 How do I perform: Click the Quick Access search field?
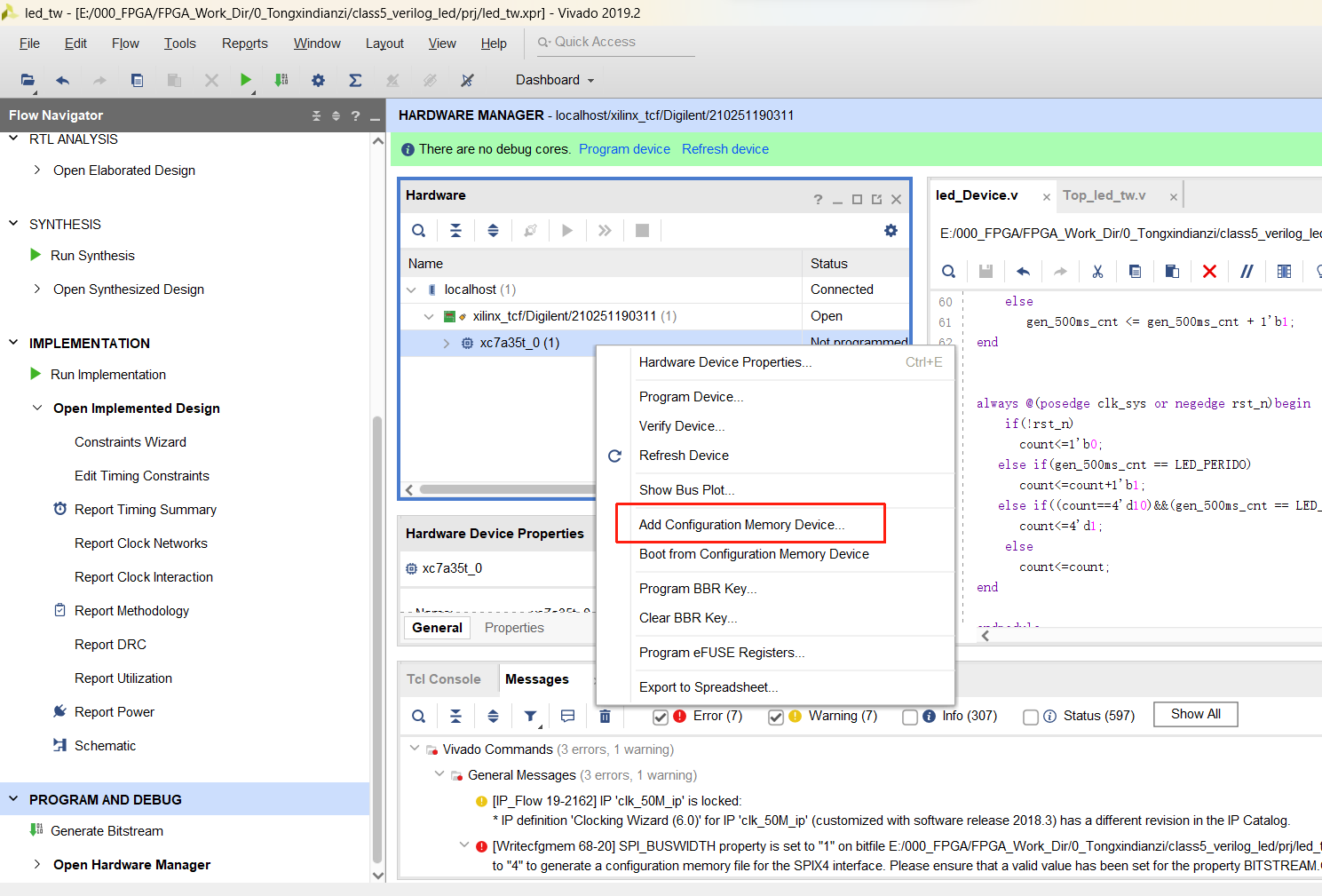click(615, 42)
